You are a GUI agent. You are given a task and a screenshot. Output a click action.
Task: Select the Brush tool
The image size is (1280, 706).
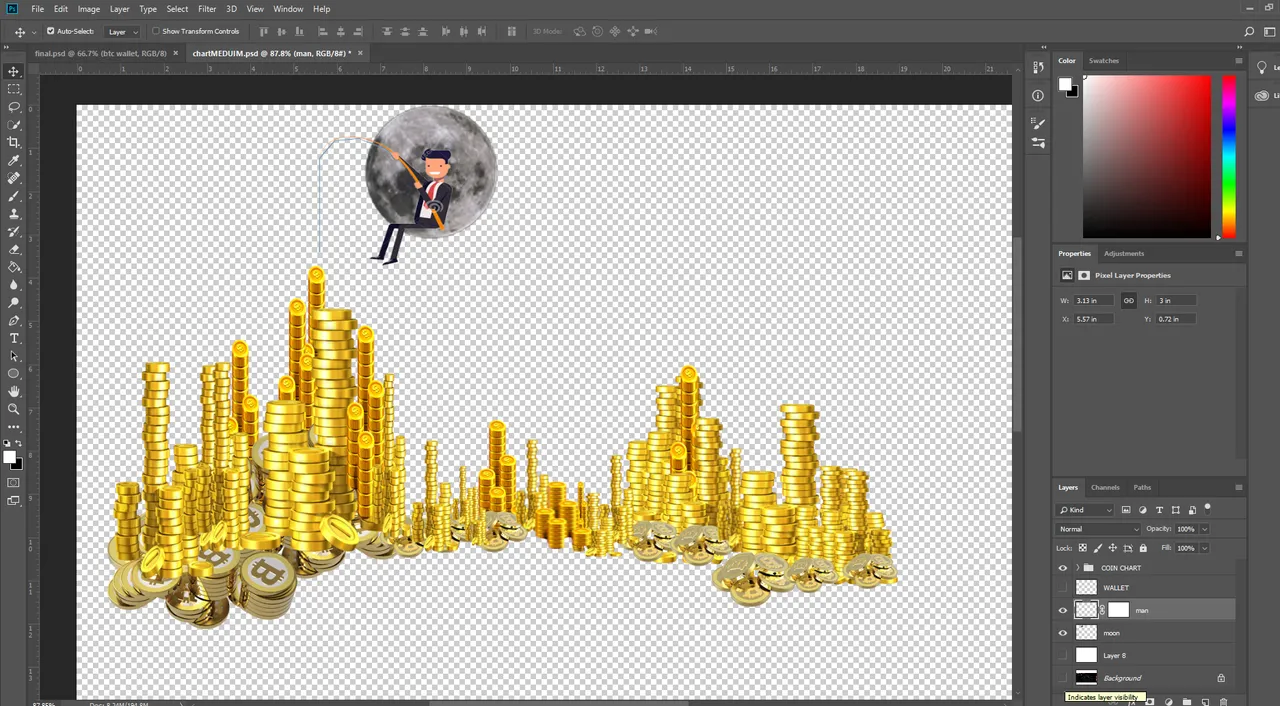14,196
